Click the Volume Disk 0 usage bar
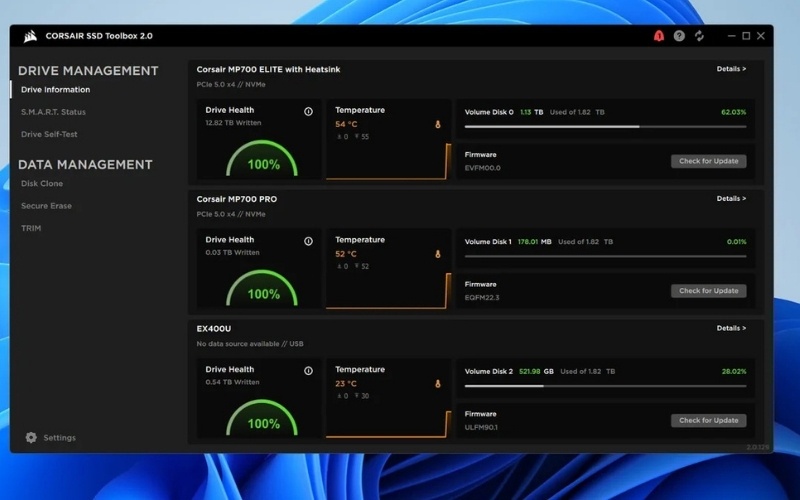Screen dimensions: 800x500 (x=605, y=127)
